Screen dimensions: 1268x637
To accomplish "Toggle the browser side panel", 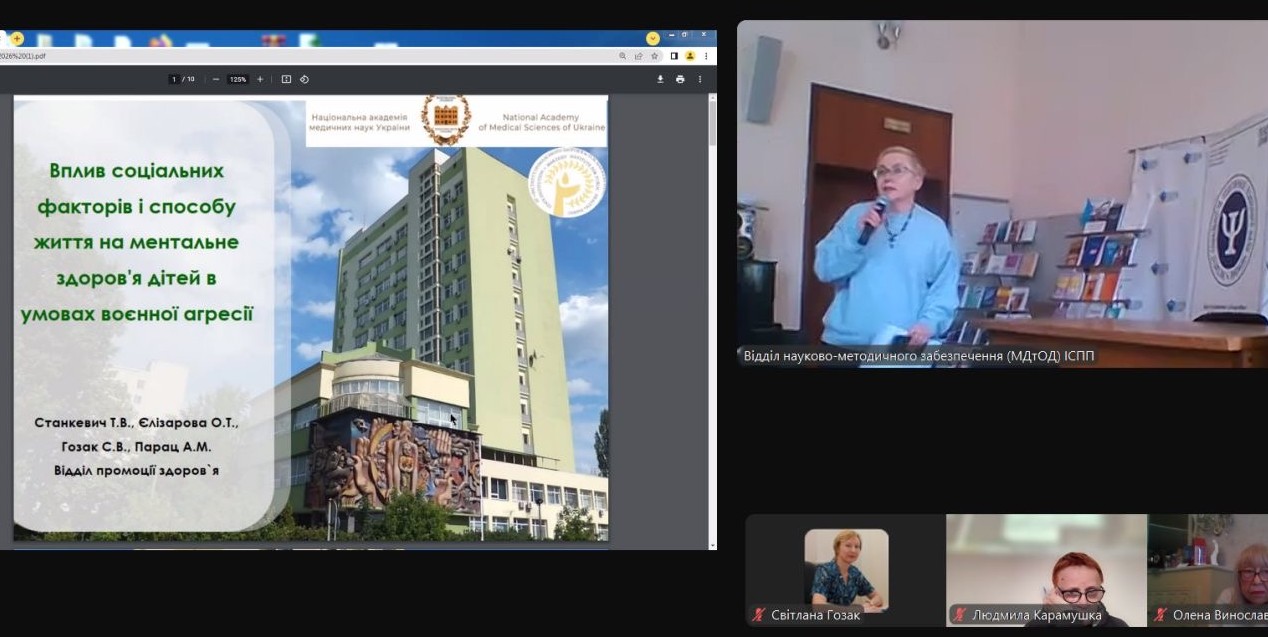I will pos(674,56).
